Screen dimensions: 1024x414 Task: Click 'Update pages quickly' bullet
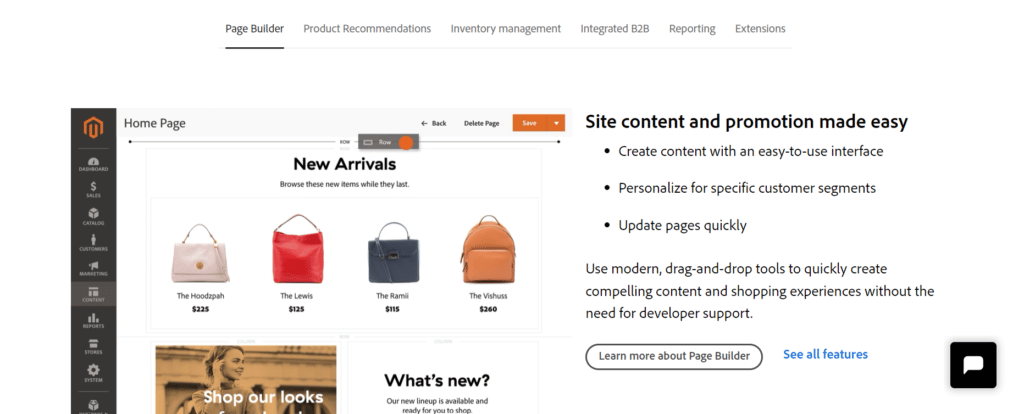point(682,226)
